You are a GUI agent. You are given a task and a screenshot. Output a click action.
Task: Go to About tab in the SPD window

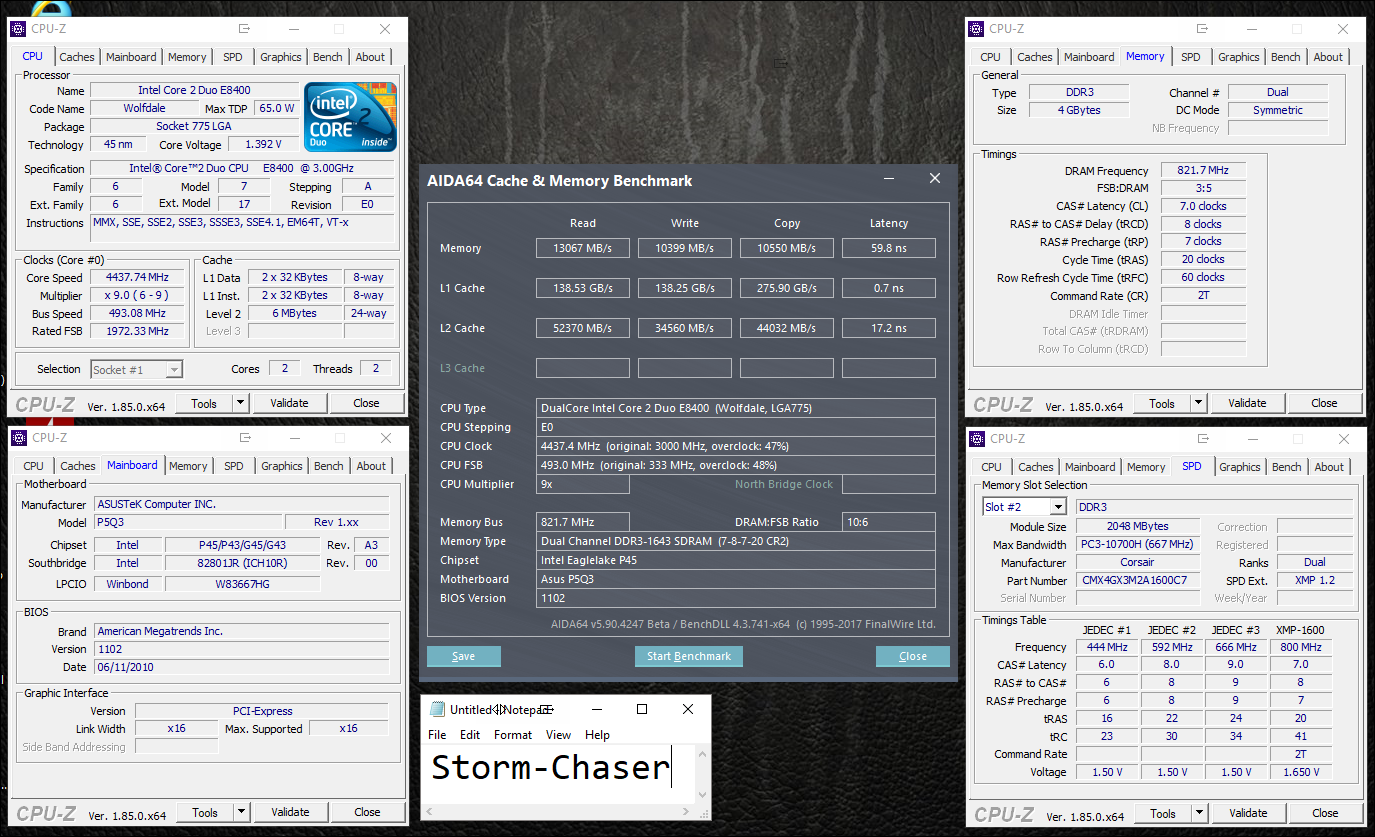click(1329, 467)
